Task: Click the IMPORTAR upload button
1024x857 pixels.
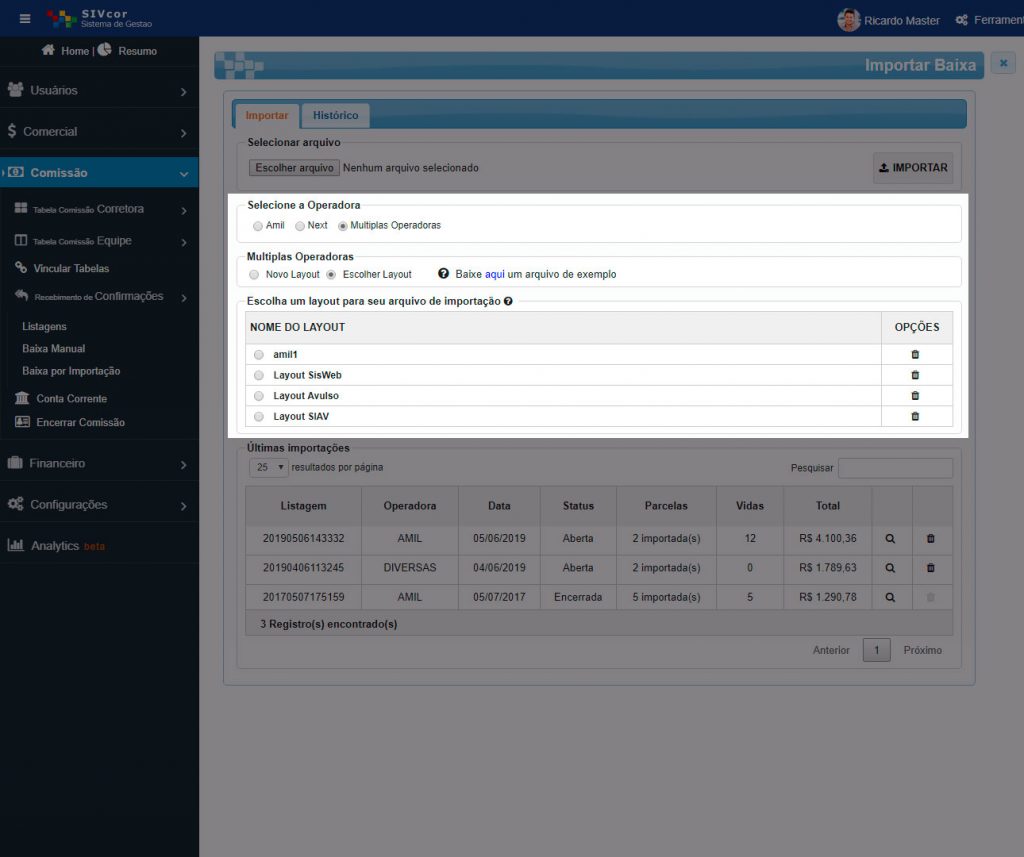Action: click(913, 168)
